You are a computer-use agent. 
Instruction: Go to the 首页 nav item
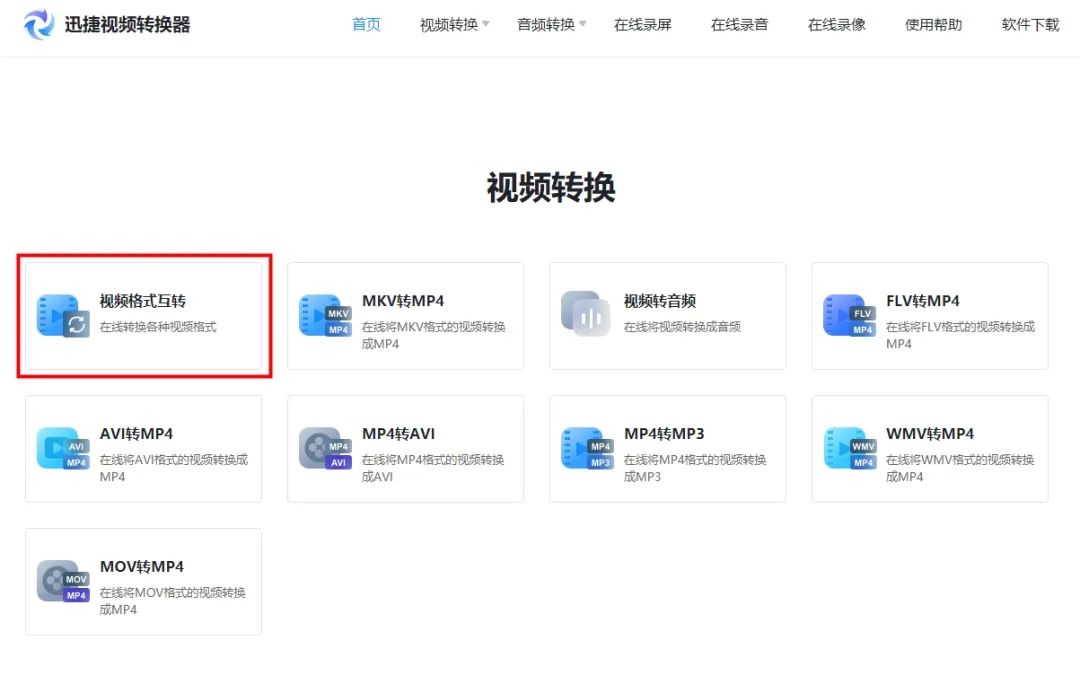(x=366, y=25)
